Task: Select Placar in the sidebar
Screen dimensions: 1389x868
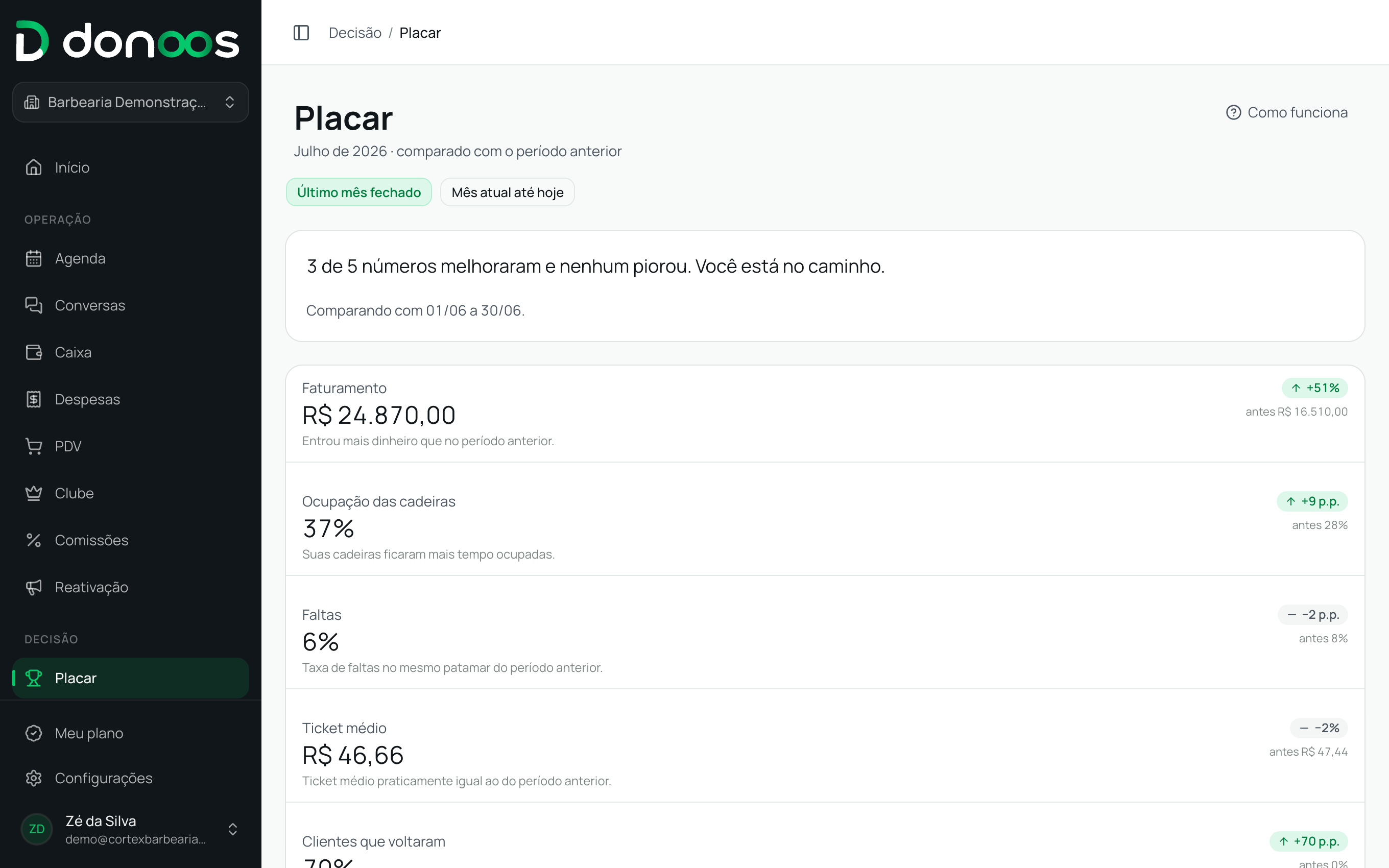Action: click(130, 678)
